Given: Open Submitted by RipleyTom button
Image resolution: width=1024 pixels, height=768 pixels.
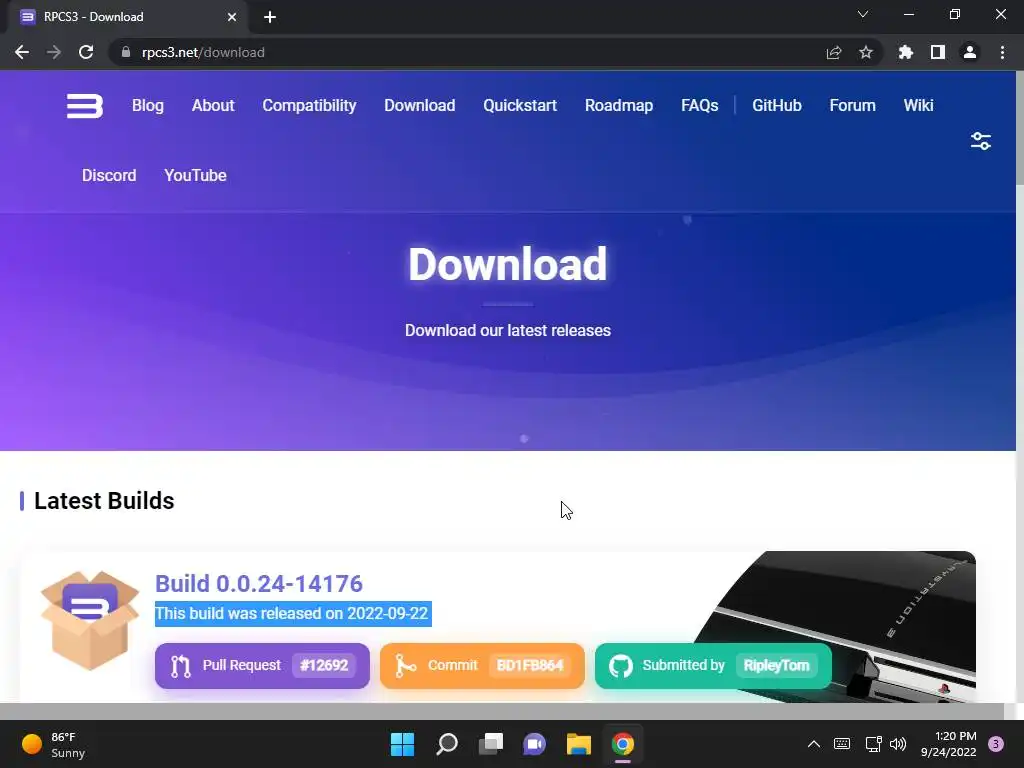Looking at the screenshot, I should pyautogui.click(x=713, y=665).
